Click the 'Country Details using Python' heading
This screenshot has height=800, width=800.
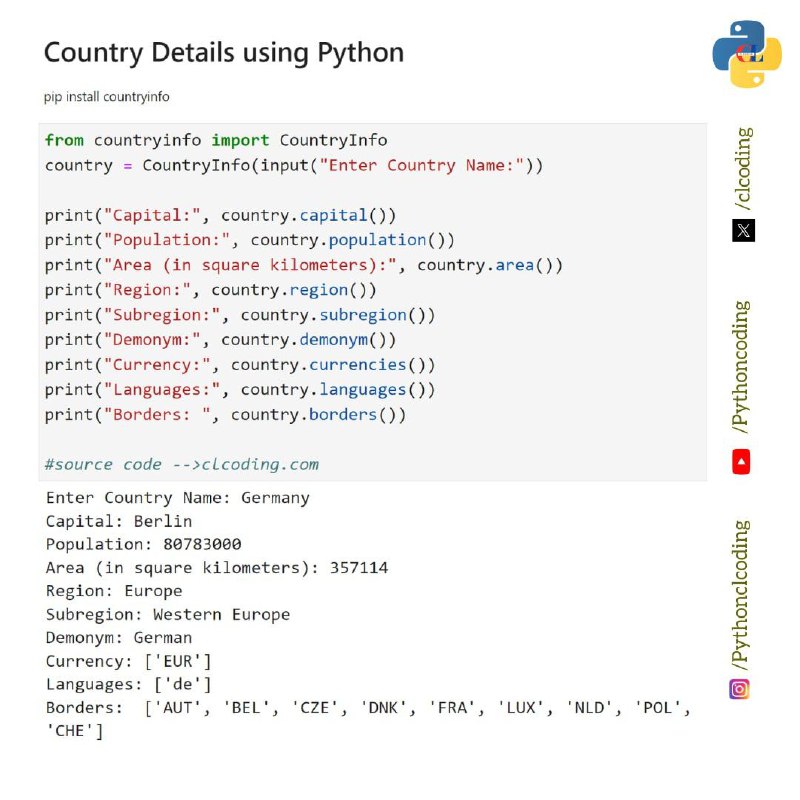tap(224, 53)
